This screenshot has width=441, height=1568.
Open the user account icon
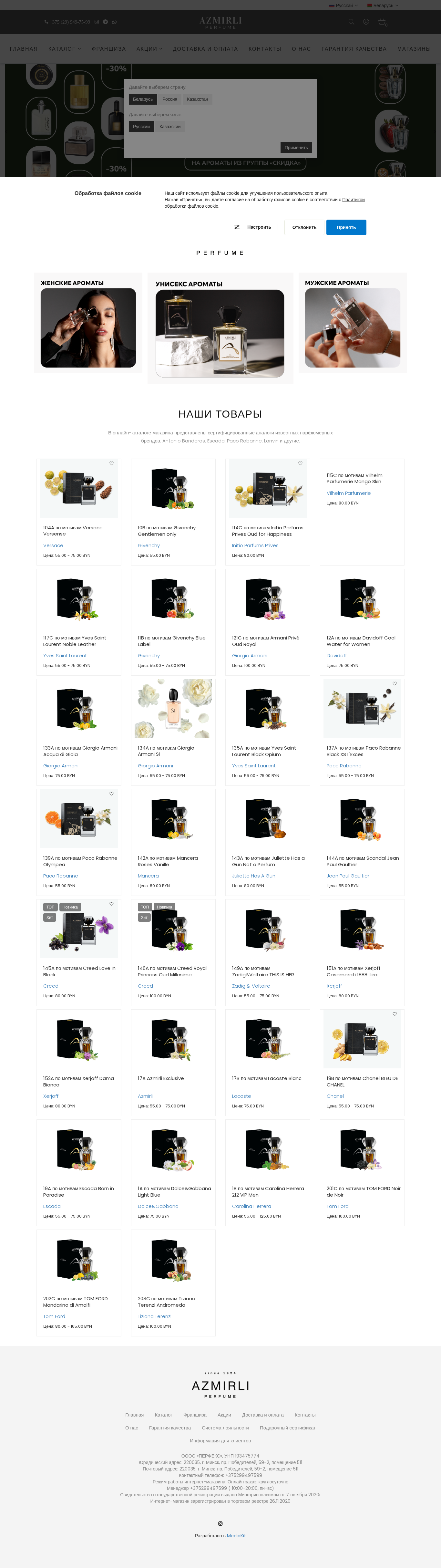click(366, 22)
